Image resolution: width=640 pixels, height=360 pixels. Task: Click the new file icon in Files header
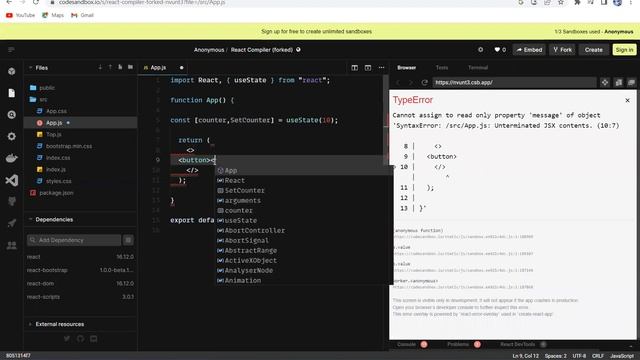[120, 67]
